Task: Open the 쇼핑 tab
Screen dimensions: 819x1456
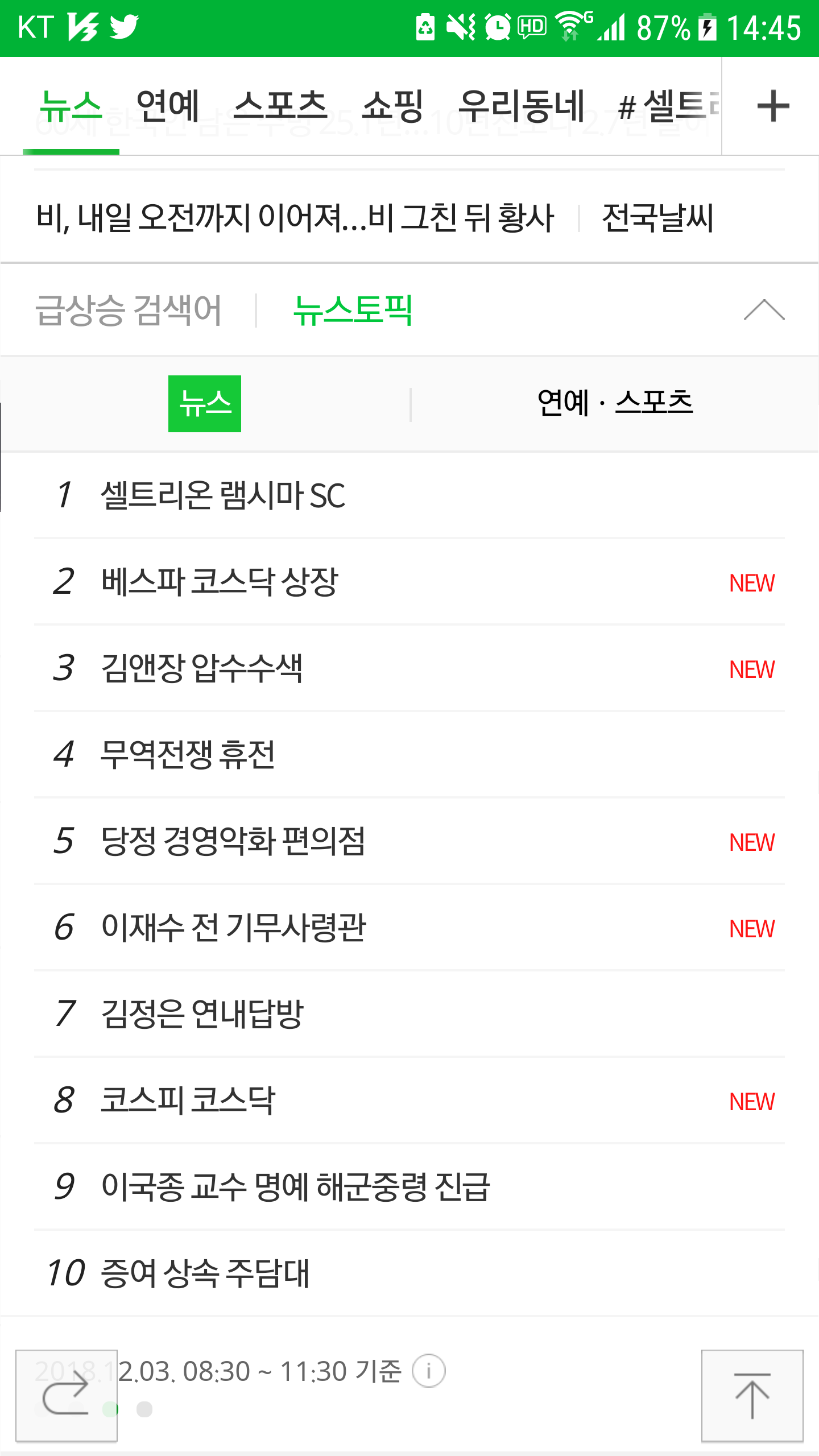Action: 392,106
